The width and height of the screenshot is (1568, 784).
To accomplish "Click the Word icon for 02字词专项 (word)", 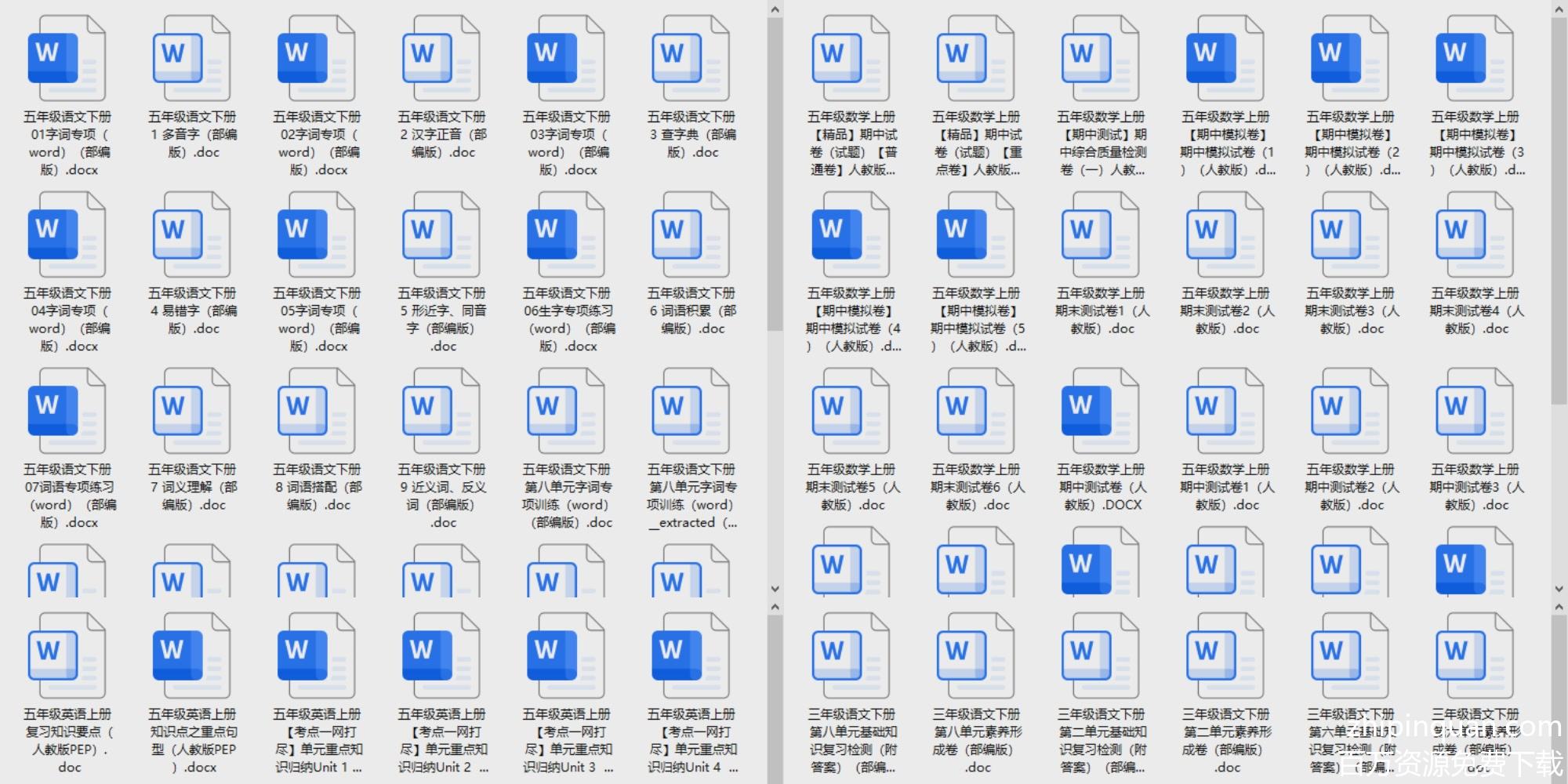I will [316, 59].
